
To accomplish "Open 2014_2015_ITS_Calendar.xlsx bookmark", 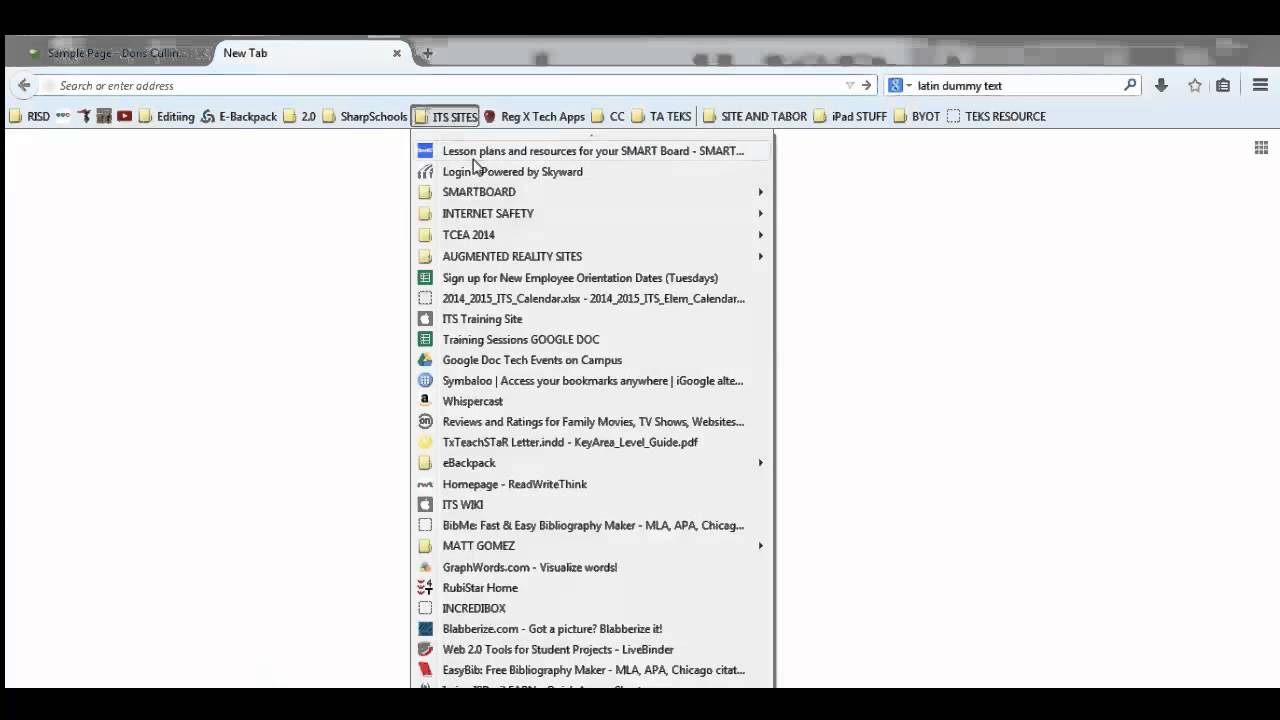I will (x=593, y=298).
